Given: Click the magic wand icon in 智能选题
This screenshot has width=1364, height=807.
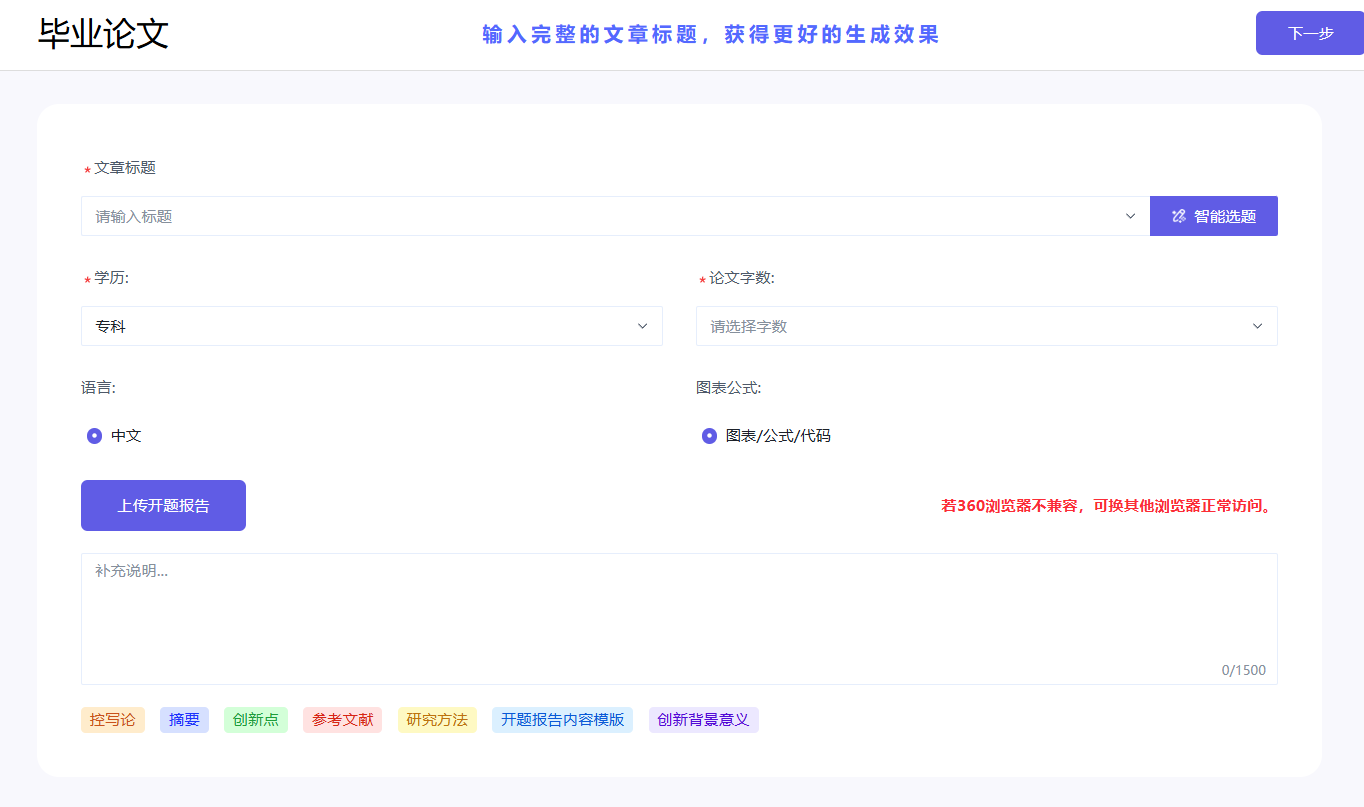Looking at the screenshot, I should tap(1178, 216).
